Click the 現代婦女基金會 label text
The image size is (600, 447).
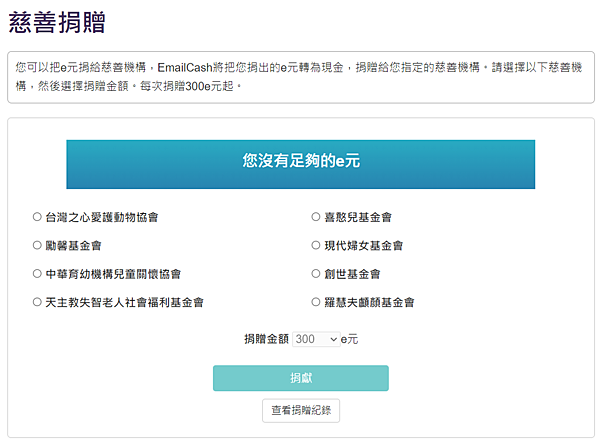pyautogui.click(x=364, y=246)
